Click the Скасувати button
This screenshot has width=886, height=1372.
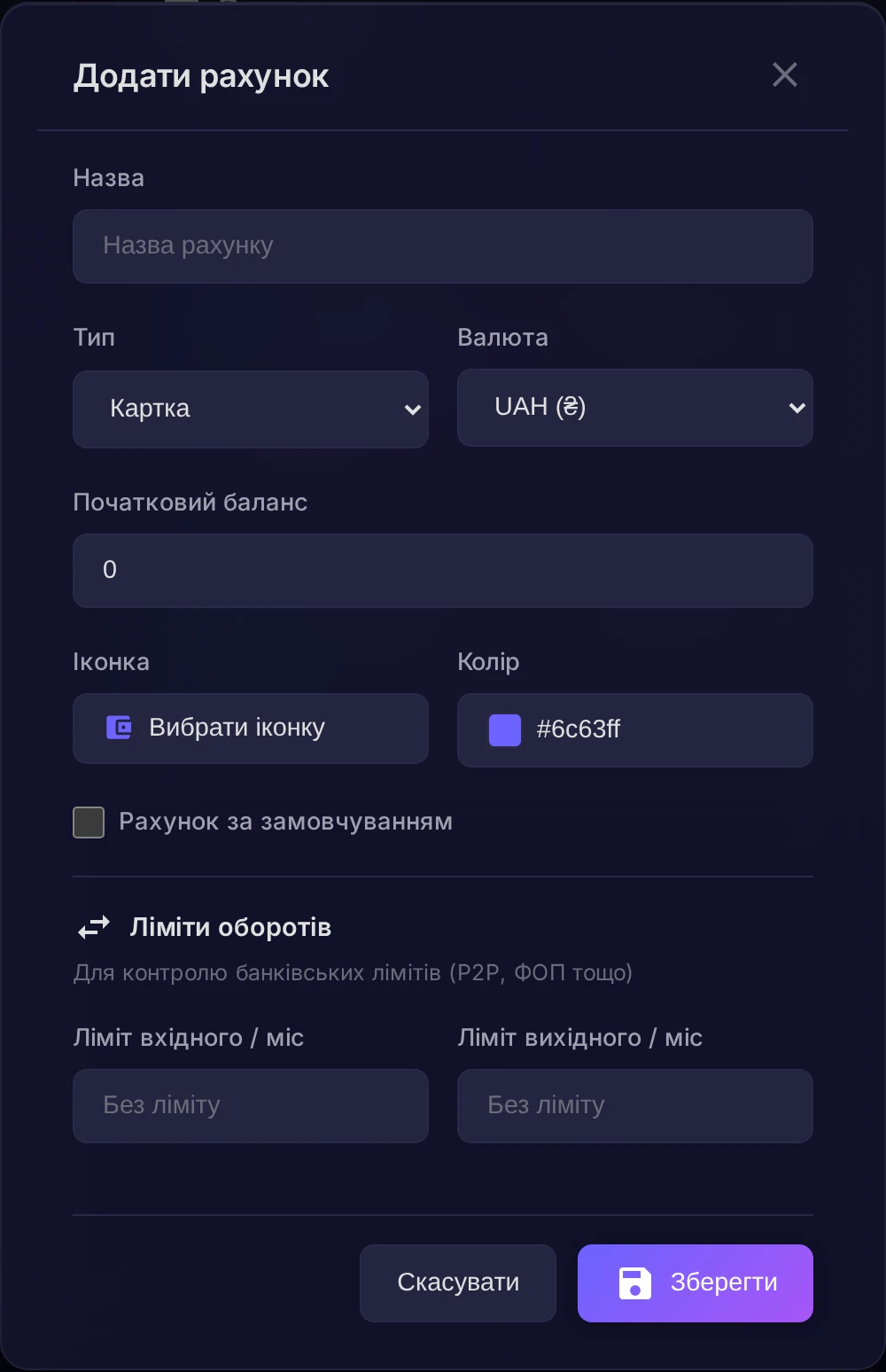[458, 1283]
